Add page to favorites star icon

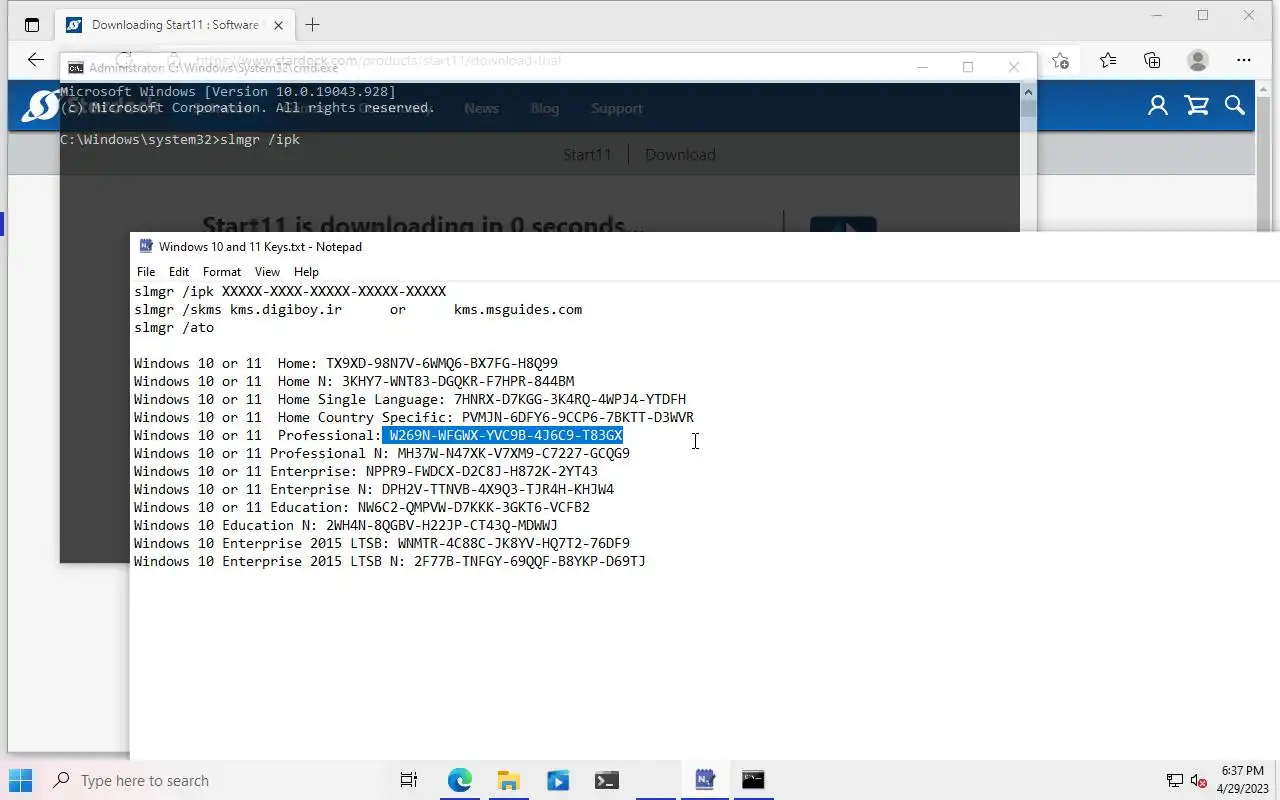point(1061,60)
